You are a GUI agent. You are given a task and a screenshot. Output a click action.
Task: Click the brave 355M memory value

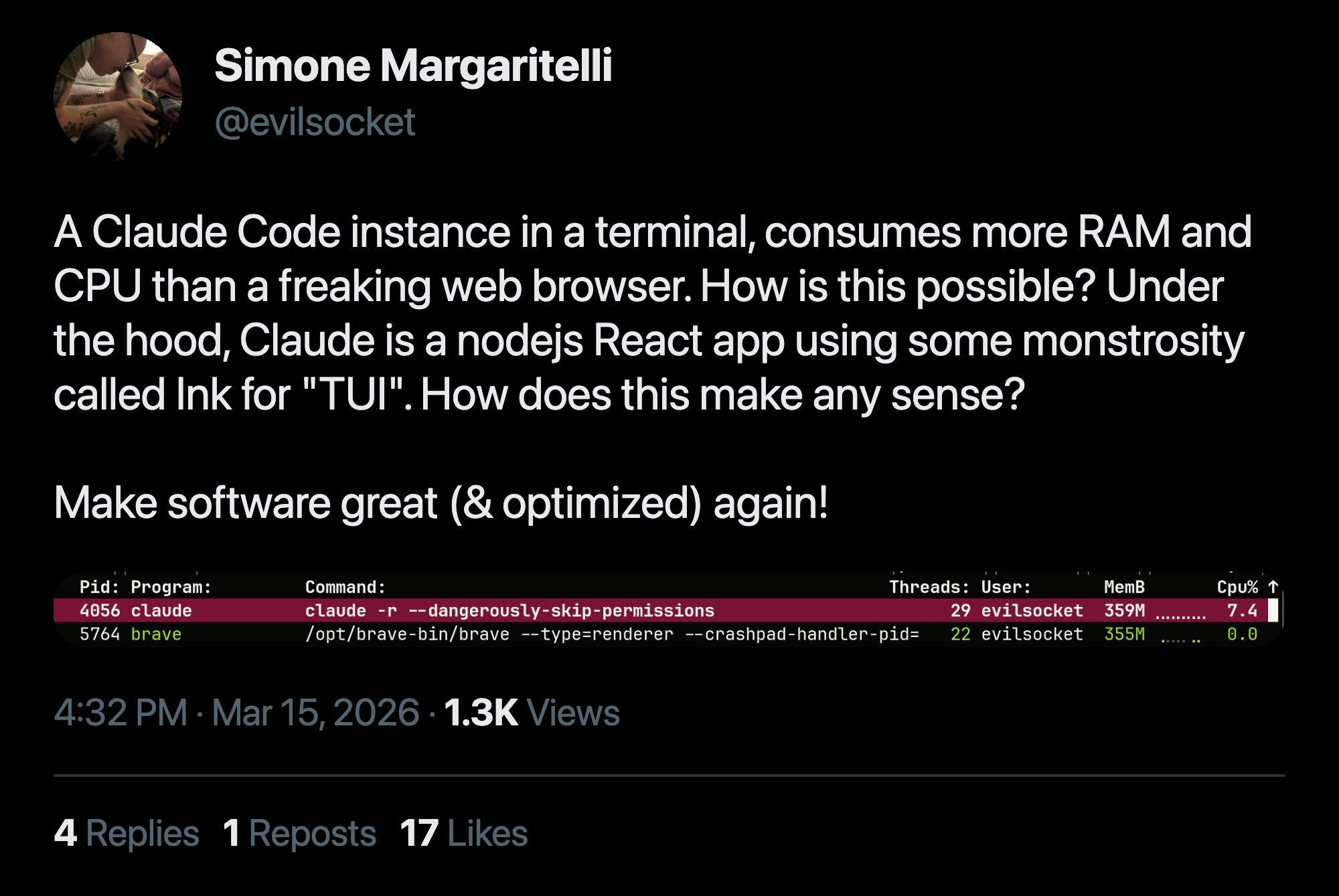tap(1124, 634)
